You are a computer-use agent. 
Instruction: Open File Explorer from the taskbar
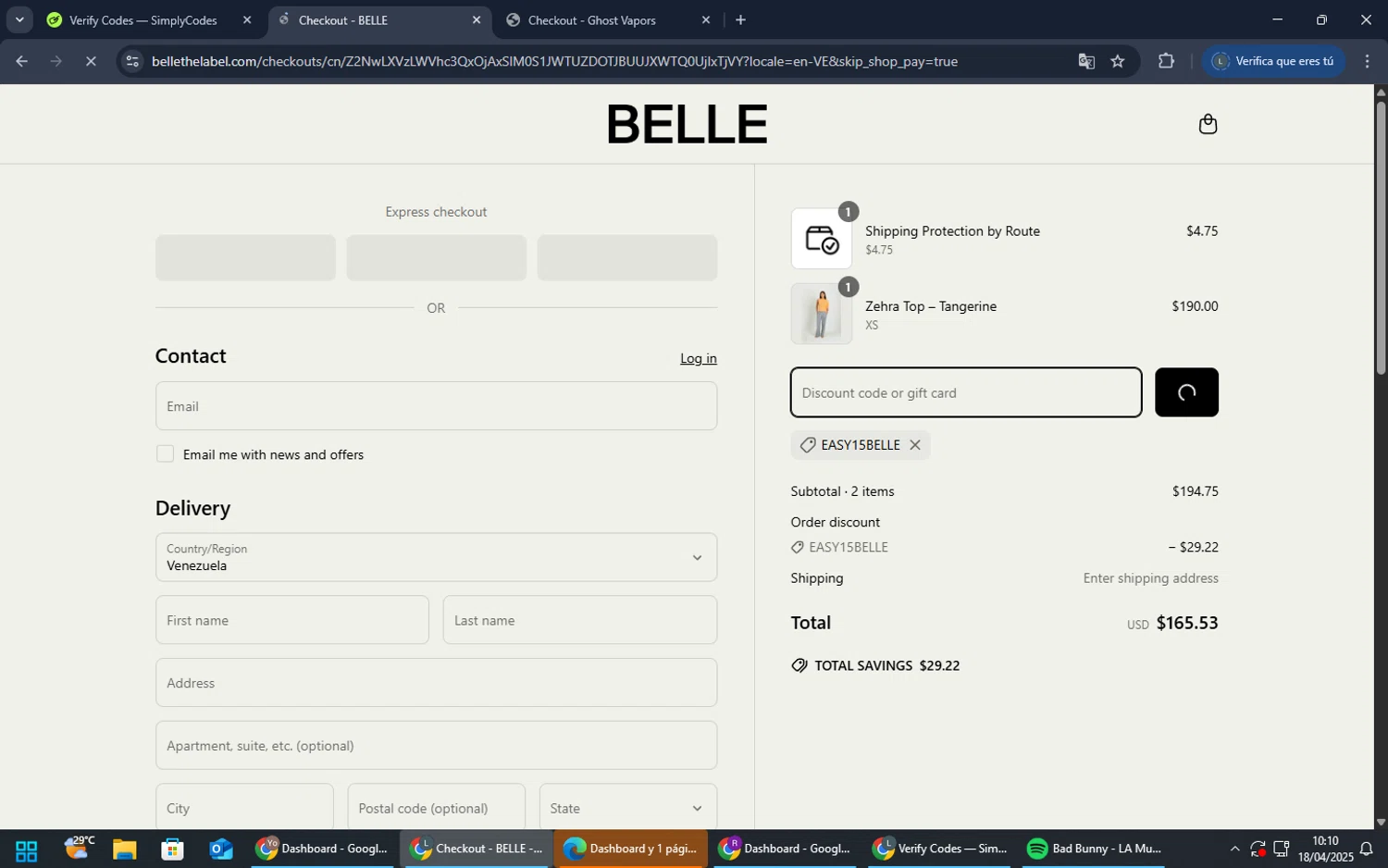coord(124,849)
